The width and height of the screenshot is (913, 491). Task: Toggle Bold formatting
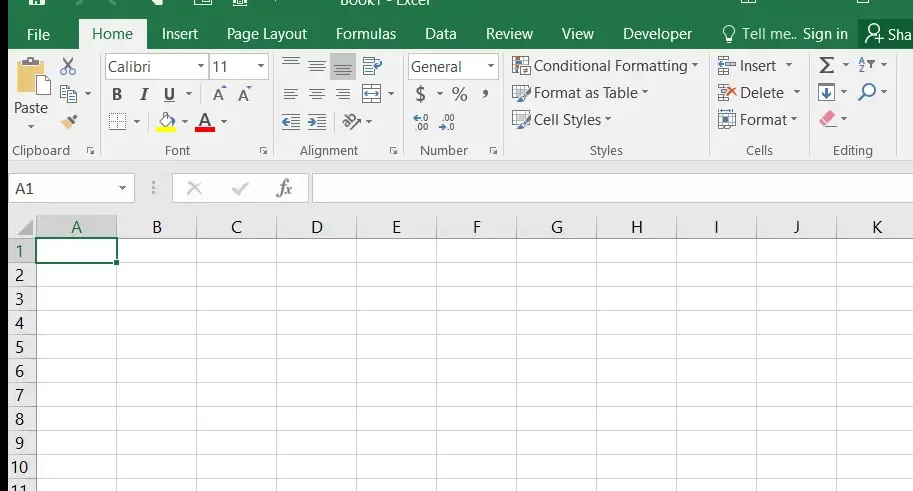(x=117, y=95)
